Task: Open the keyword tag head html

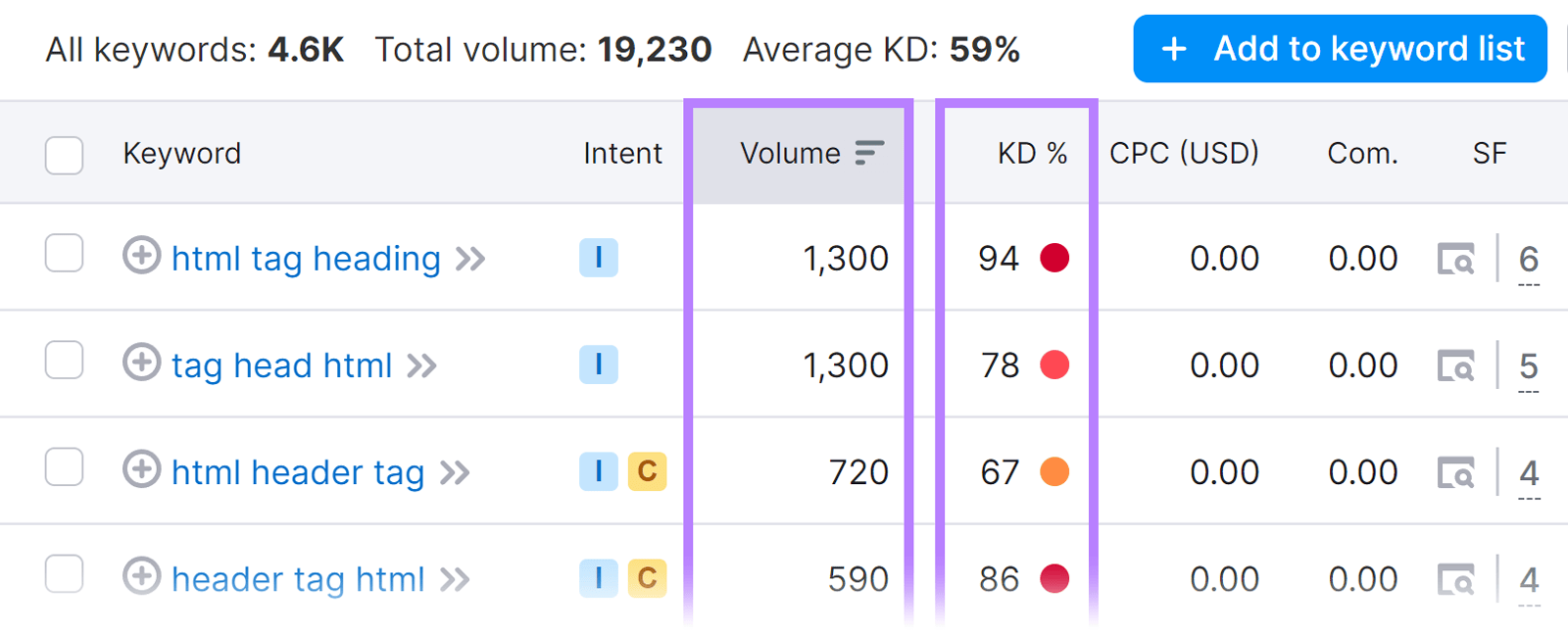Action: [x=284, y=365]
